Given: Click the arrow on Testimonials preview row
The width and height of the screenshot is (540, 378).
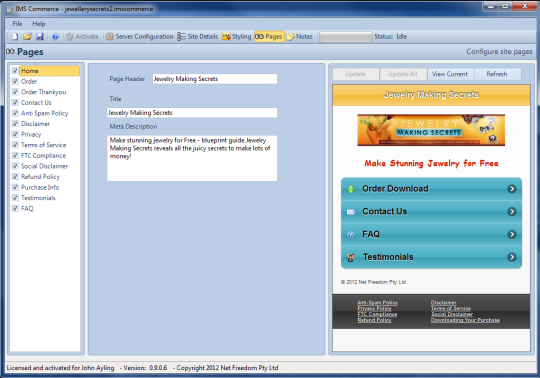Looking at the screenshot, I should [512, 257].
